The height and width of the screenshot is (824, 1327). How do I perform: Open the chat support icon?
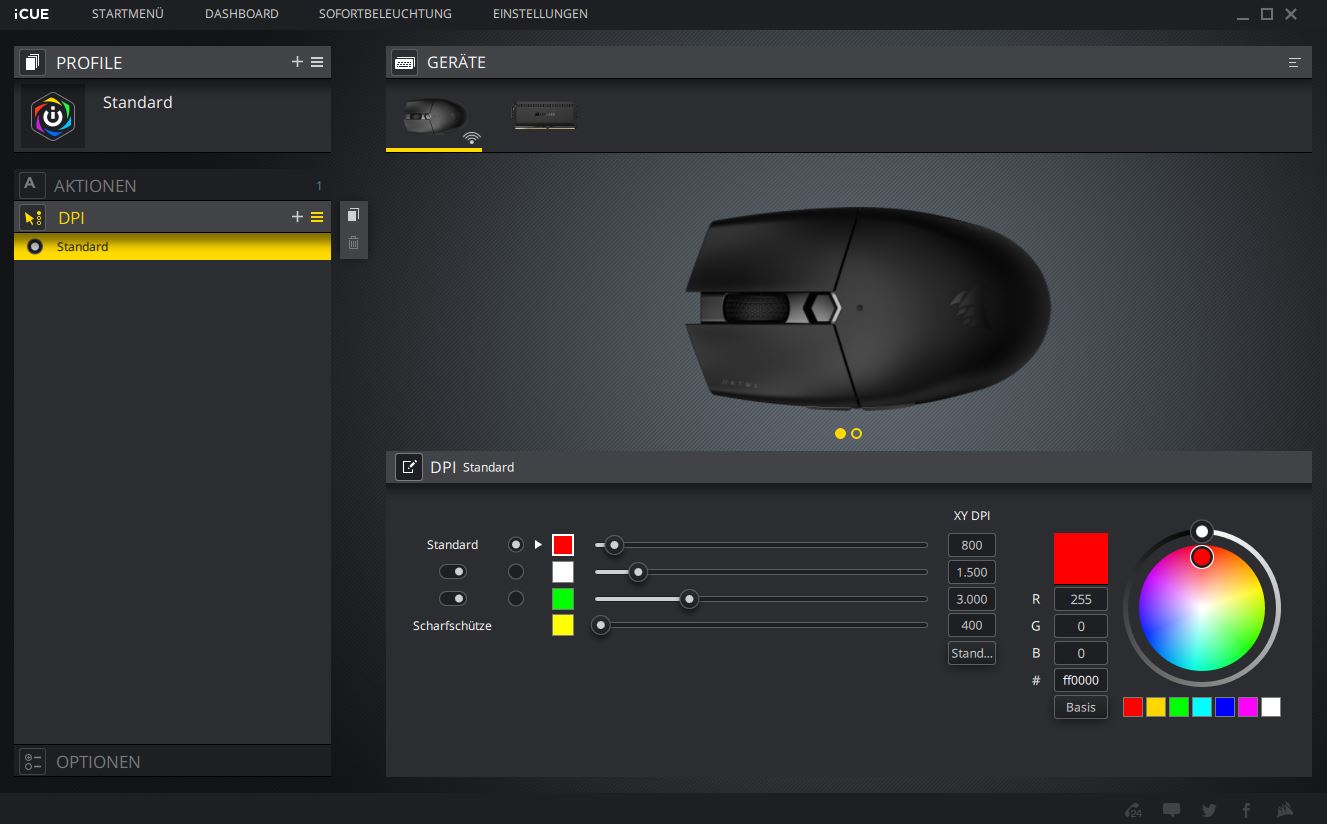pyautogui.click(x=1171, y=810)
